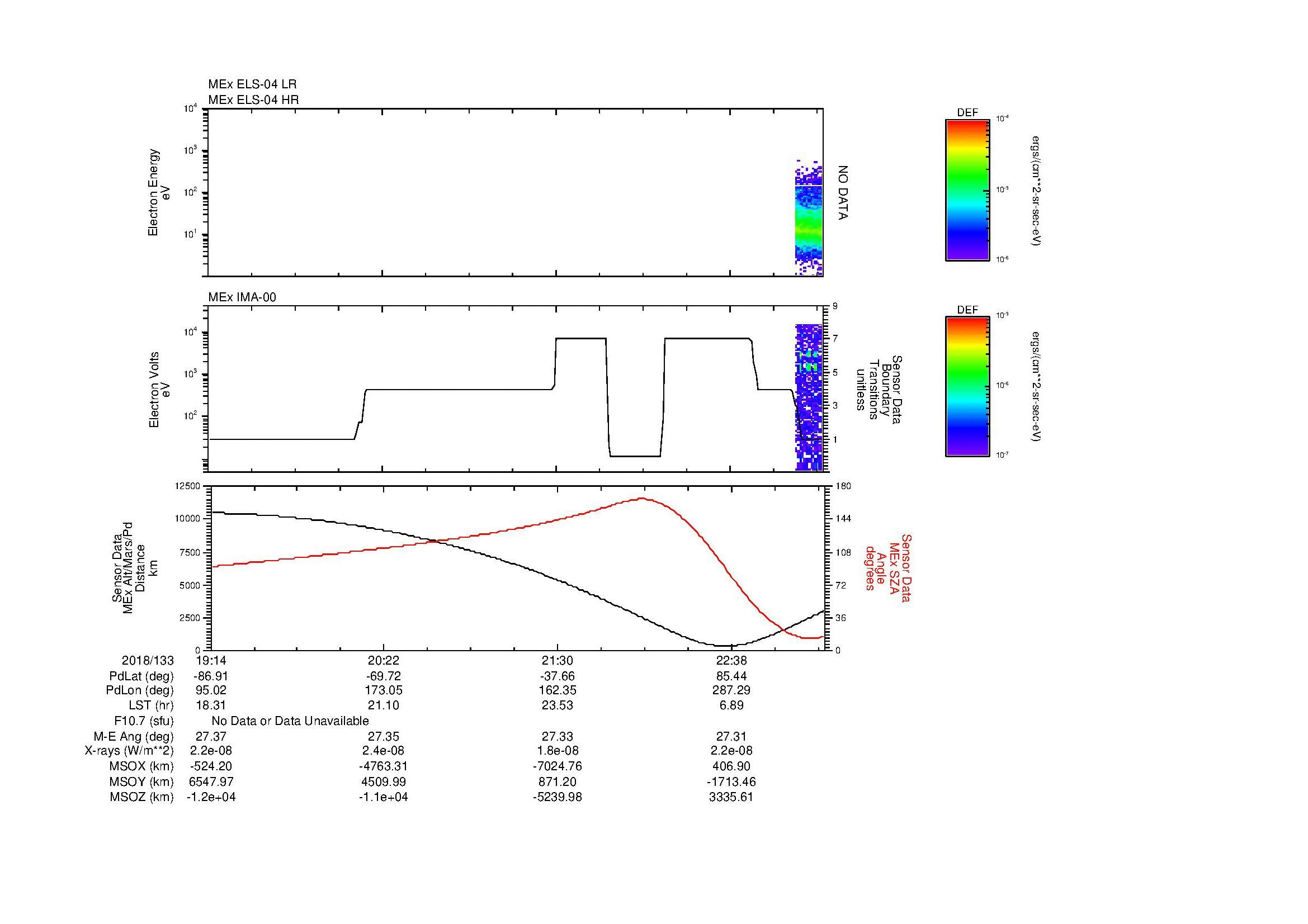Click the IMA ion spectrogram data strip
The image size is (1308, 924).
click(x=809, y=397)
